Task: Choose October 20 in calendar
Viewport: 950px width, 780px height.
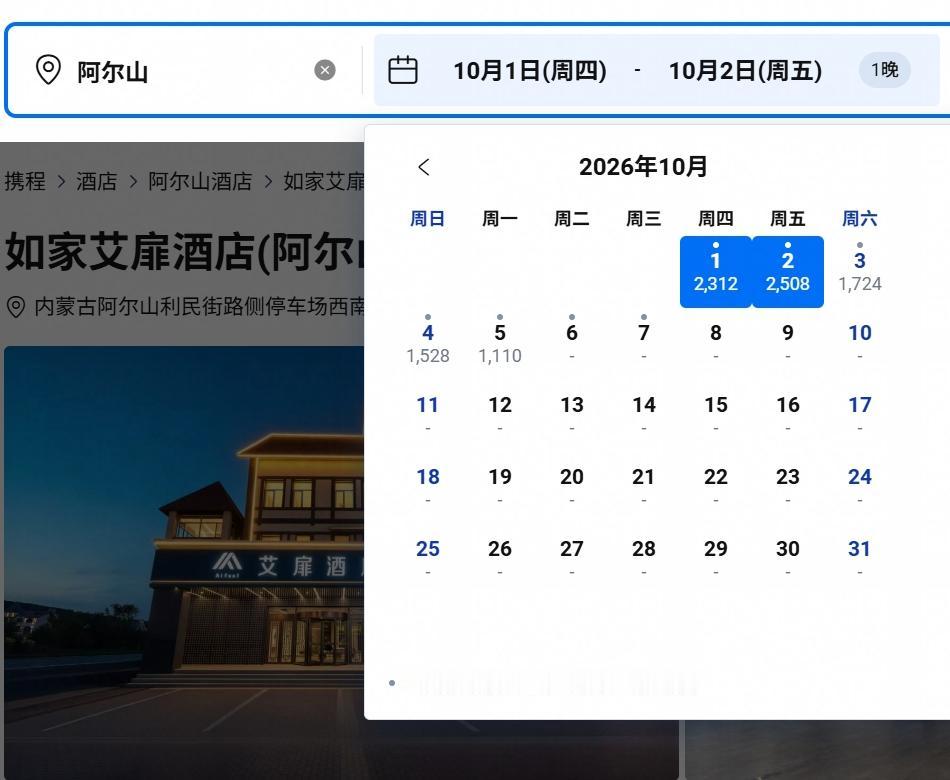Action: [572, 488]
